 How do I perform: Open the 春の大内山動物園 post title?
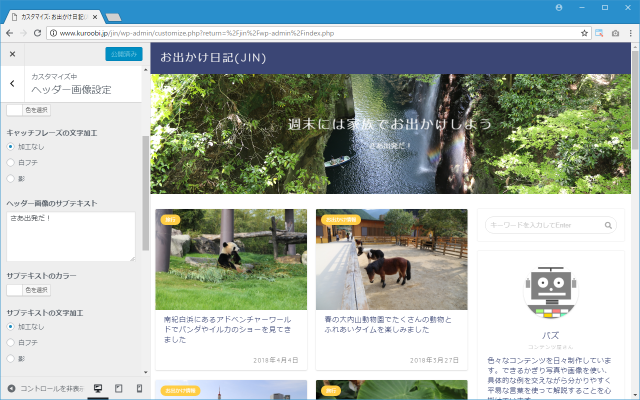[x=388, y=324]
